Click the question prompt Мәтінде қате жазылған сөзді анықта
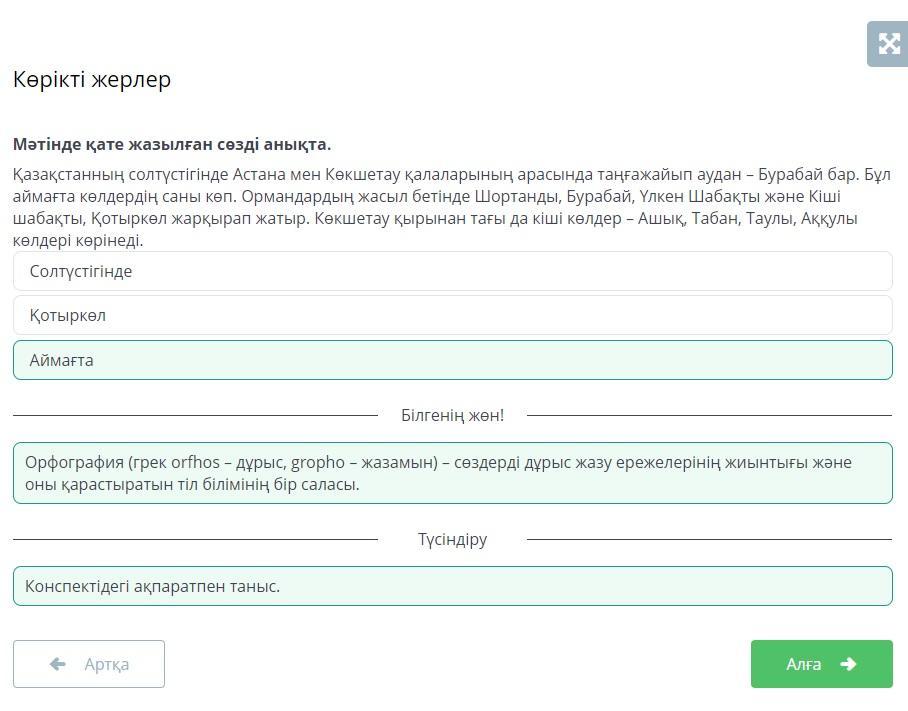908x711 pixels. tap(172, 144)
